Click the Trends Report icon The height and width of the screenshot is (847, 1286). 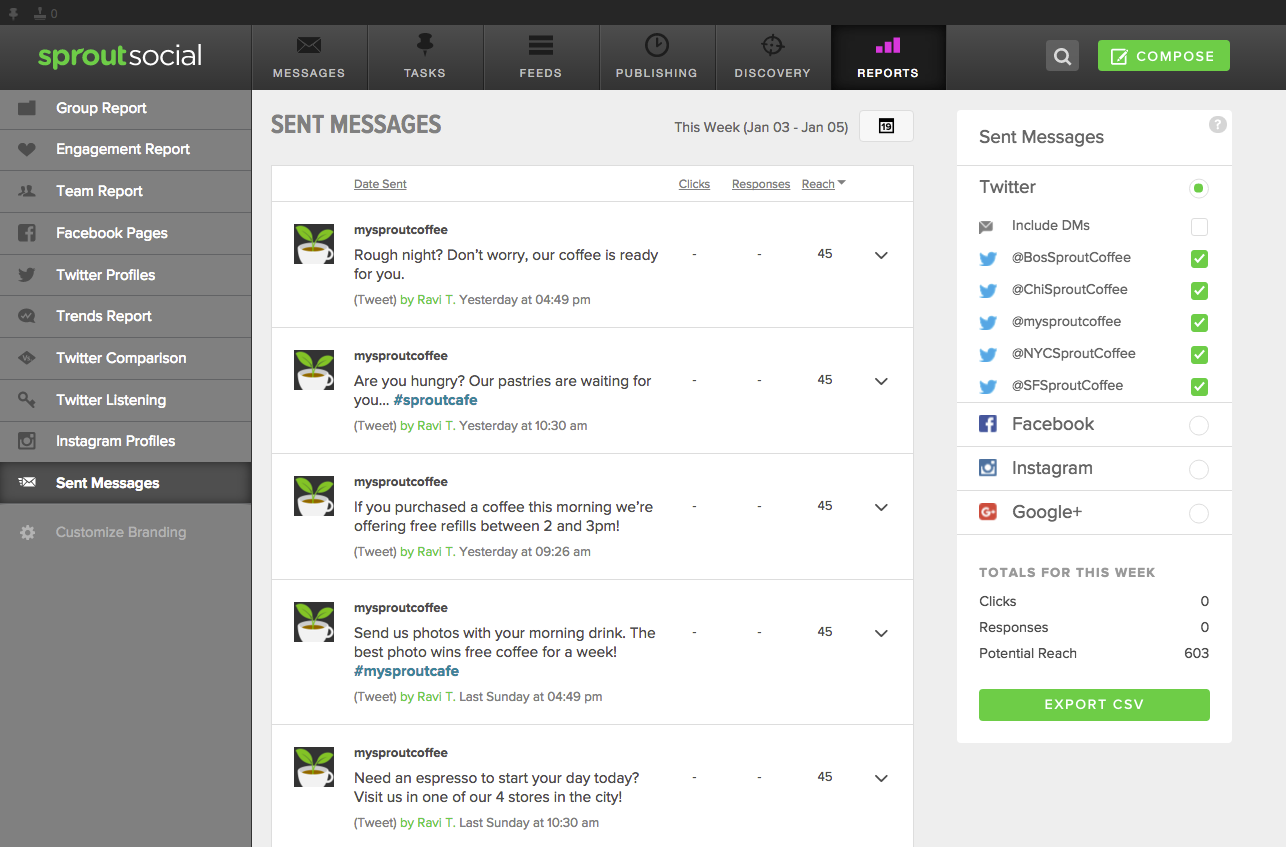(27, 316)
